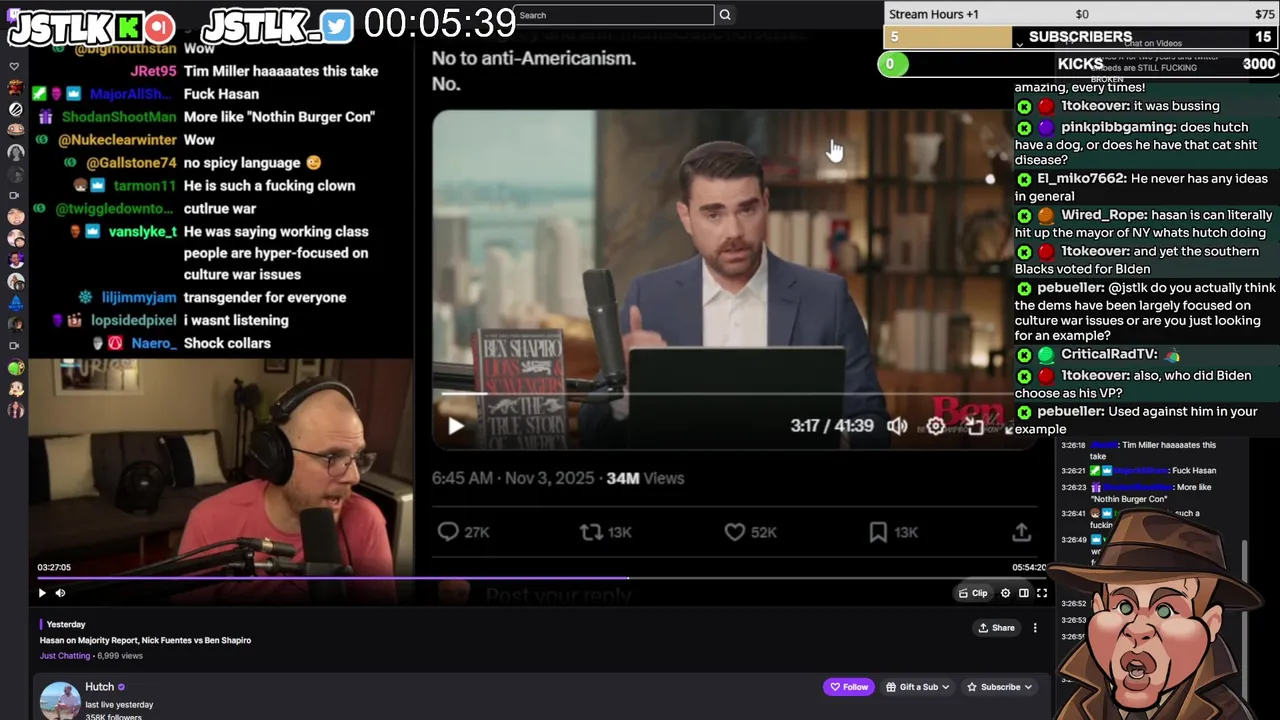Click the "Post your reply" field
The height and width of the screenshot is (720, 1280).
coord(558,596)
